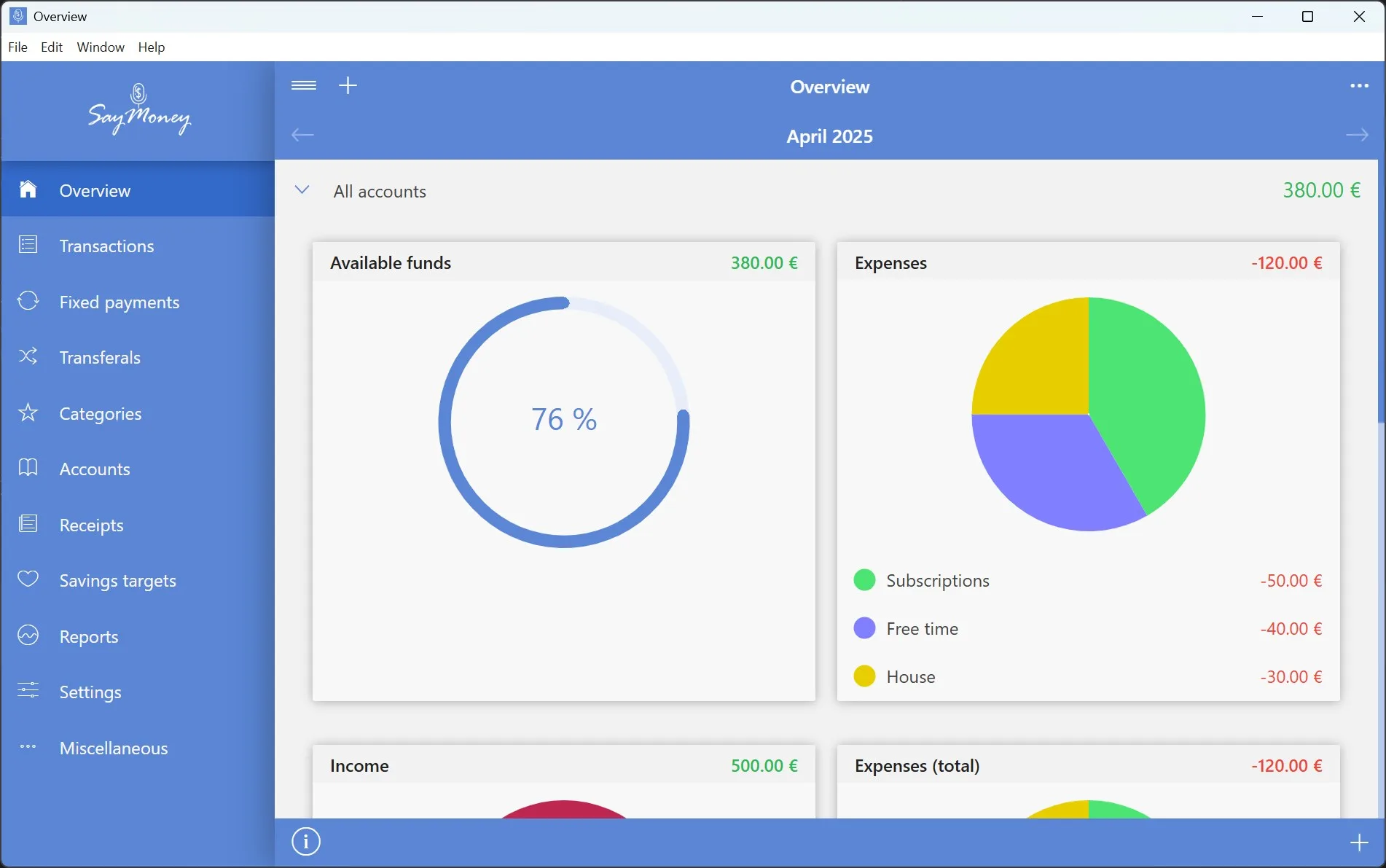This screenshot has height=868, width=1386.
Task: Open the info icon in bottom bar
Action: coord(306,842)
